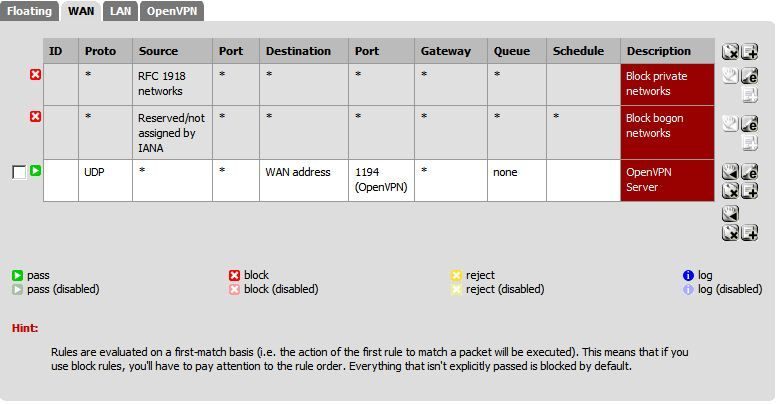The width and height of the screenshot is (776, 404).
Task: Click bottom add new rule icon below table
Action: 750,232
